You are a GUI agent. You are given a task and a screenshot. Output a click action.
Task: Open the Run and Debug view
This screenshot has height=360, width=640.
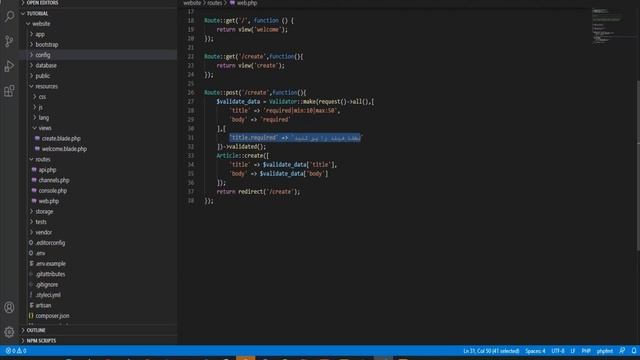(9, 66)
